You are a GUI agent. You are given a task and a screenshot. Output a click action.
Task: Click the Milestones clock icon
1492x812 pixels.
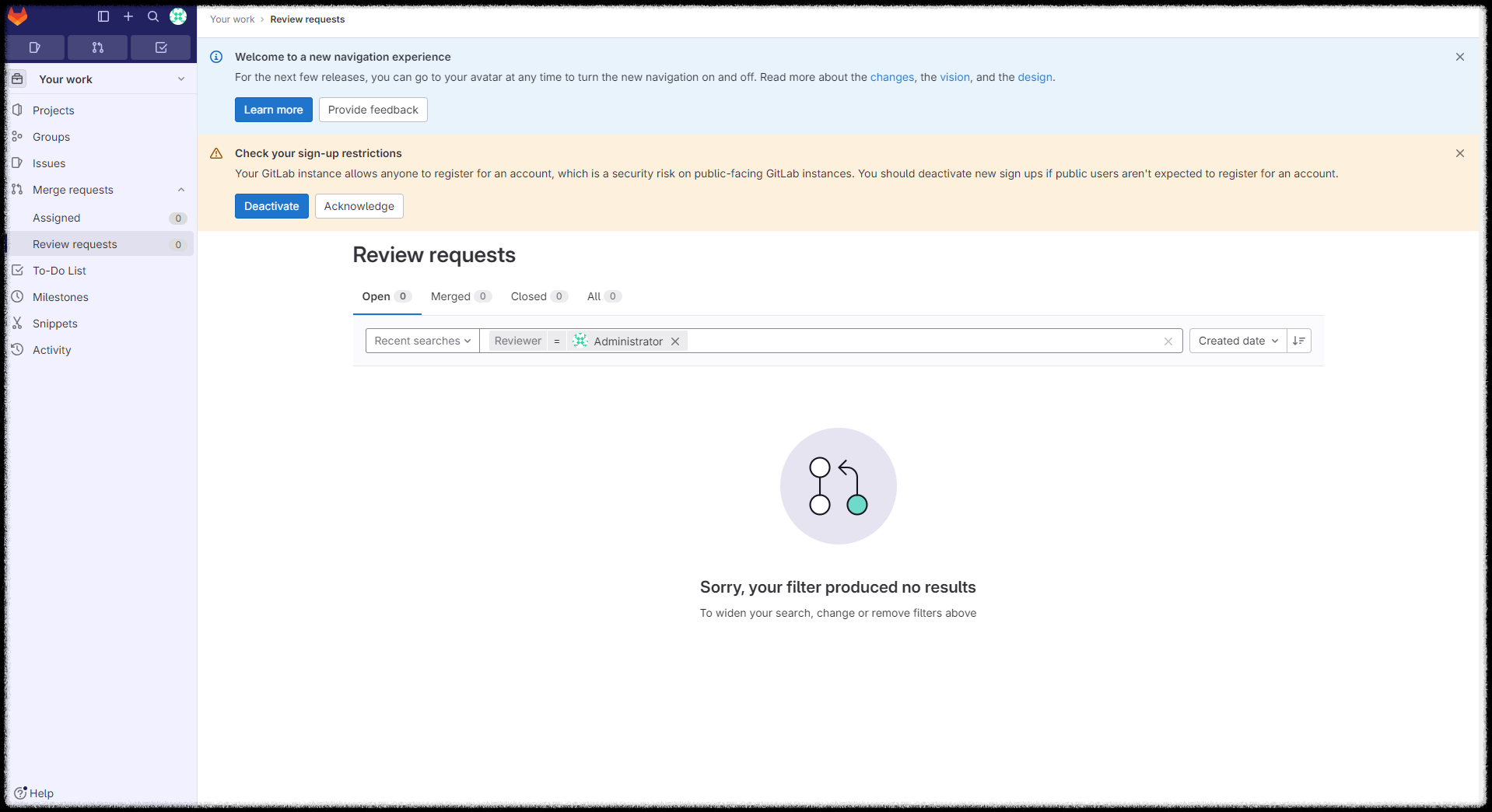click(x=17, y=296)
